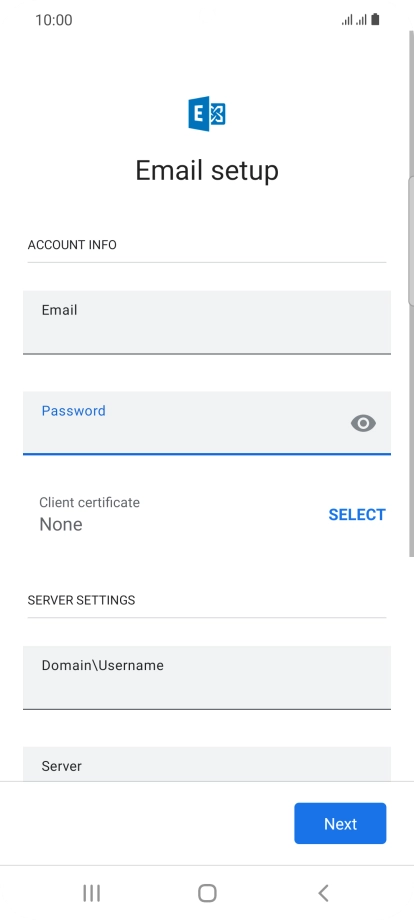Image resolution: width=414 pixels, height=920 pixels.
Task: Click the vertical scrollbar handle
Action: pyautogui.click(x=411, y=241)
